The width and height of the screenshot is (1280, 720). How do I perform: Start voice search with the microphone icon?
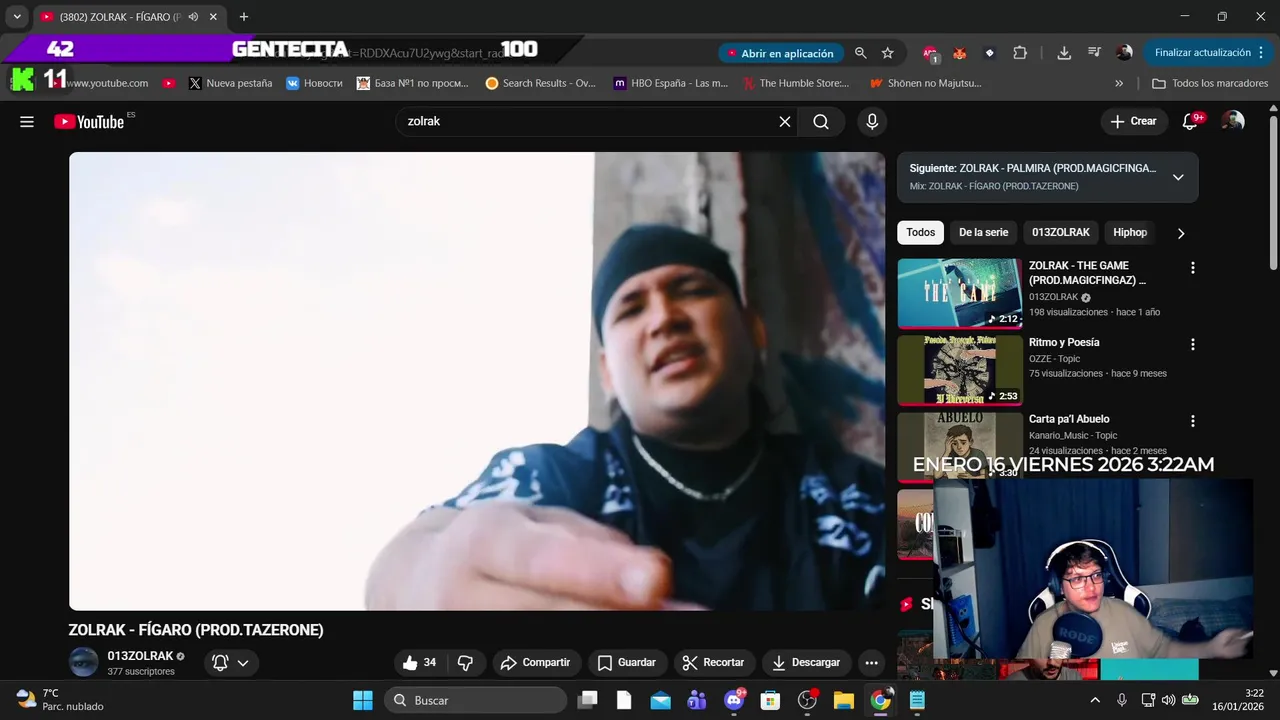tap(872, 122)
